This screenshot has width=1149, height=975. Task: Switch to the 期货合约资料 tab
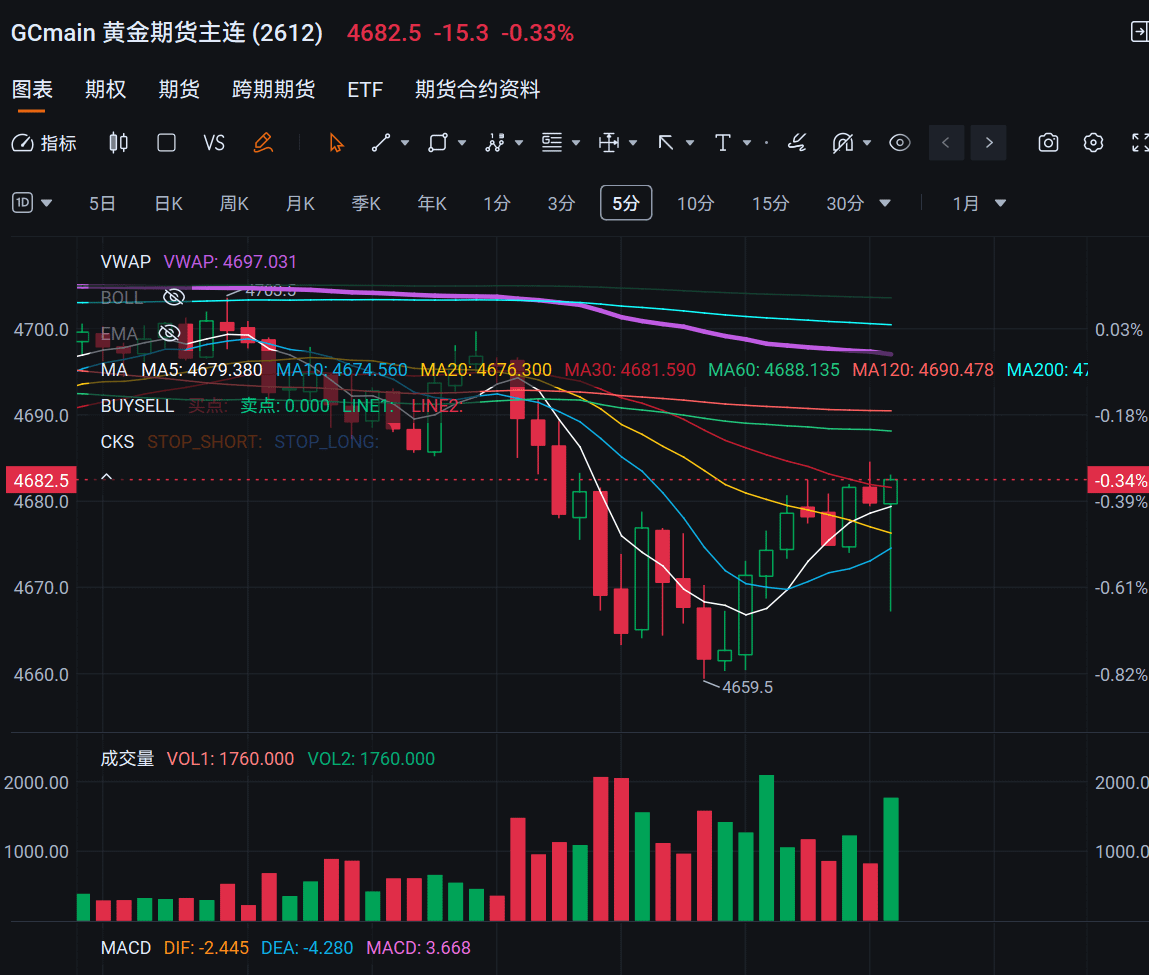(x=477, y=89)
